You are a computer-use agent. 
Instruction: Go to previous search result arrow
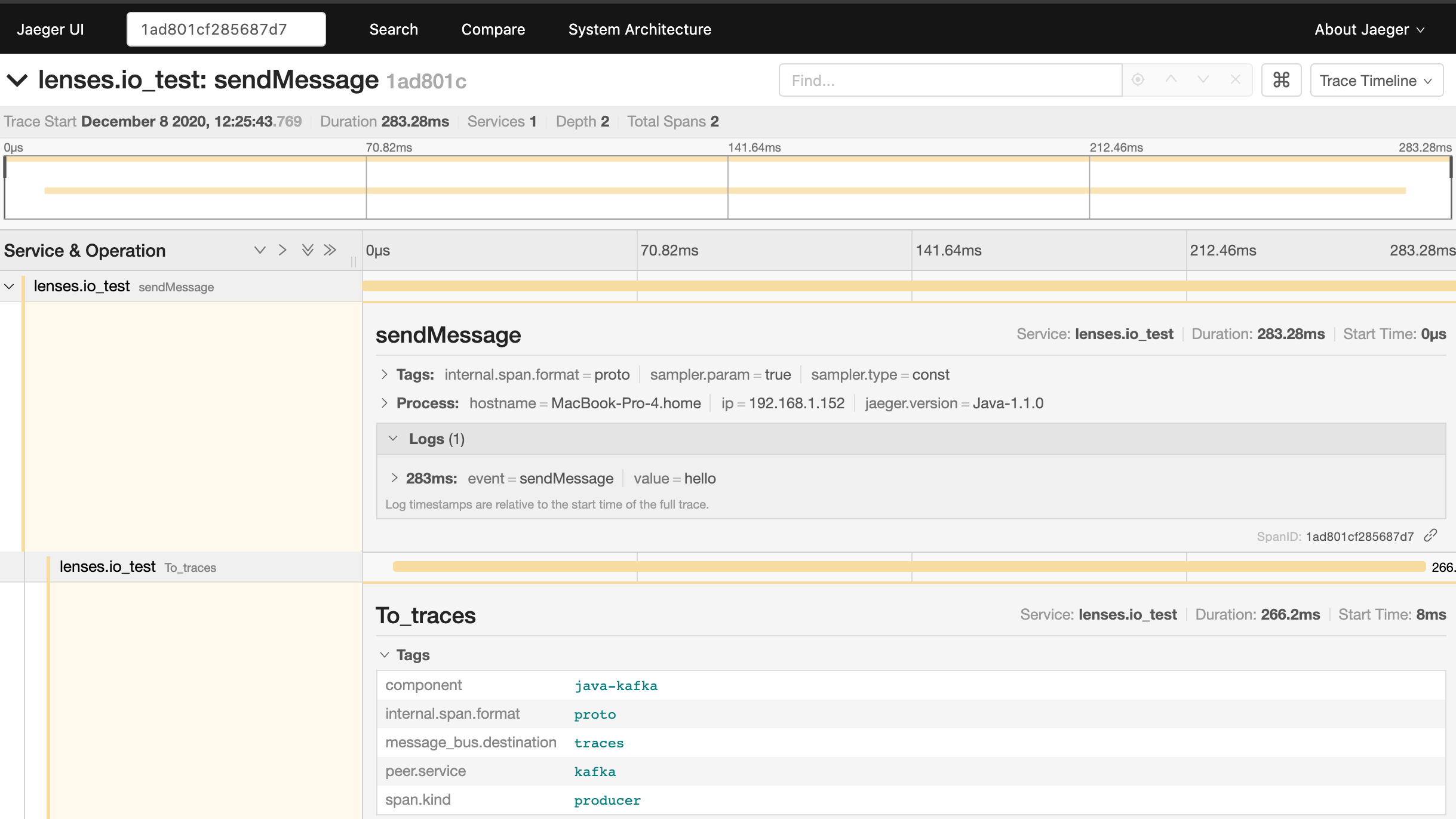[1171, 79]
